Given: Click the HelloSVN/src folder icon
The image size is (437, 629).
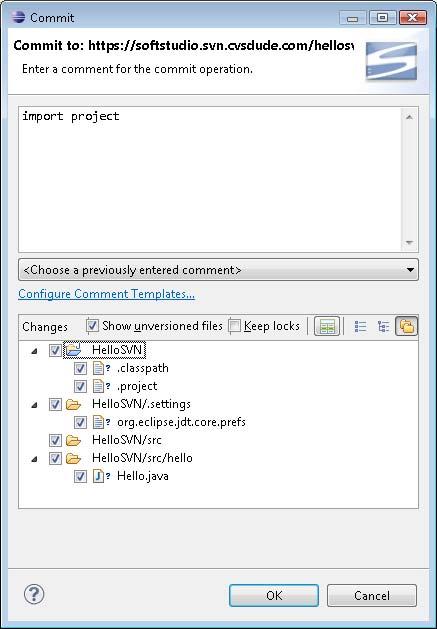Looking at the screenshot, I should click(x=73, y=440).
